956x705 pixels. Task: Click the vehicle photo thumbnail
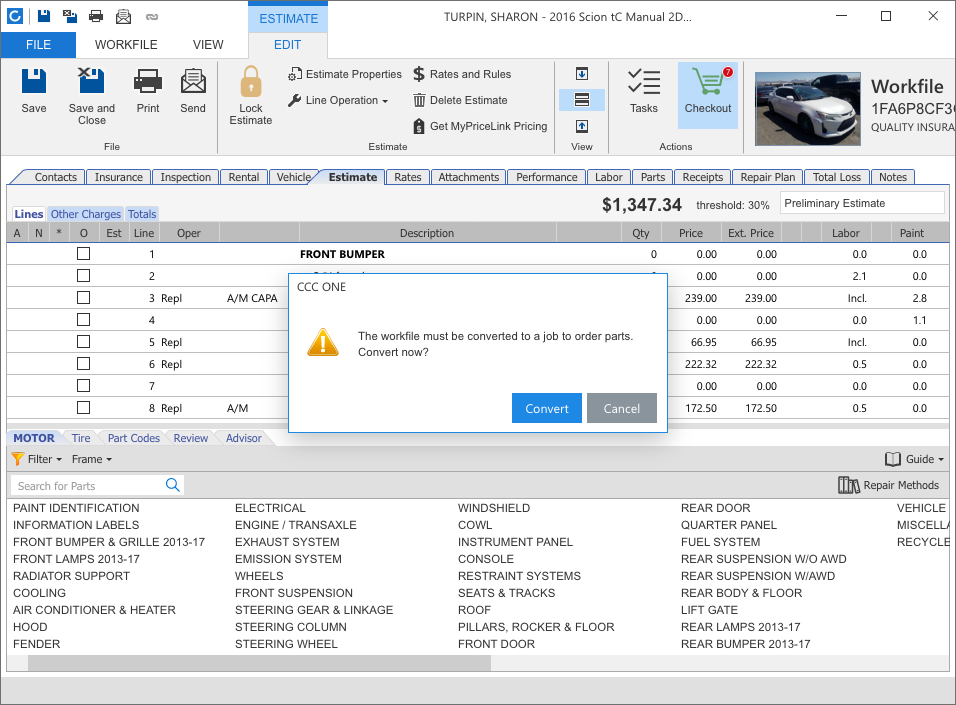808,109
